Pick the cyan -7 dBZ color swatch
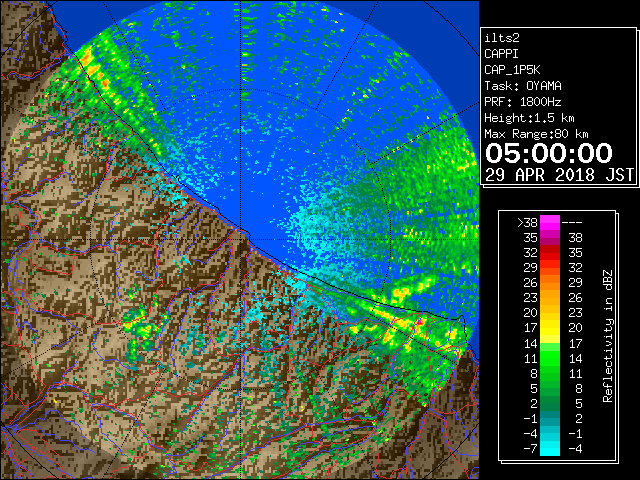 [550, 448]
